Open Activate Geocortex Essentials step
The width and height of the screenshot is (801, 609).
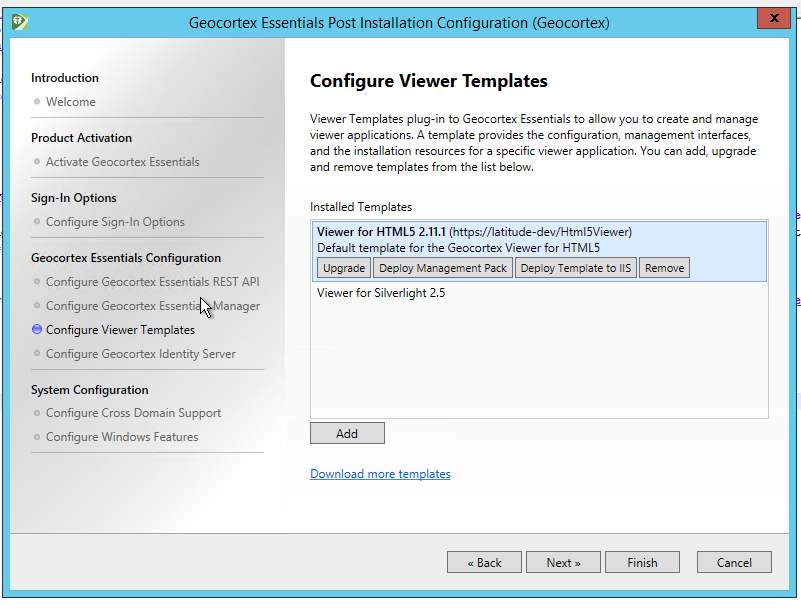click(x=123, y=161)
